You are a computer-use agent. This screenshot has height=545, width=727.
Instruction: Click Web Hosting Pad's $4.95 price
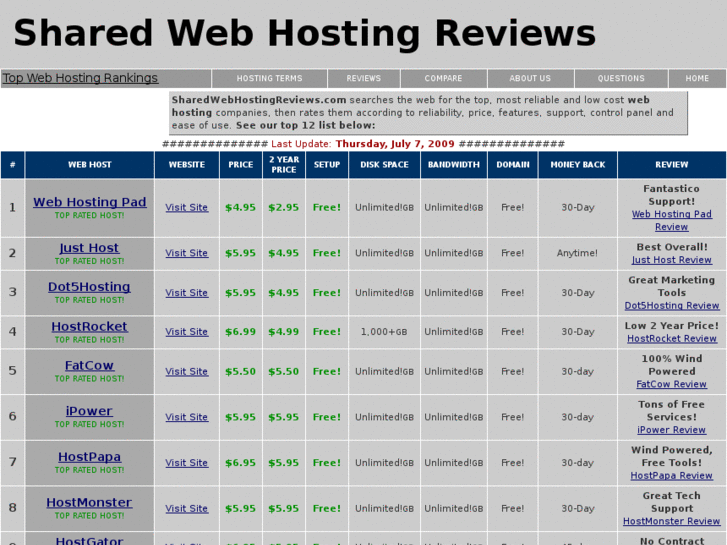241,207
